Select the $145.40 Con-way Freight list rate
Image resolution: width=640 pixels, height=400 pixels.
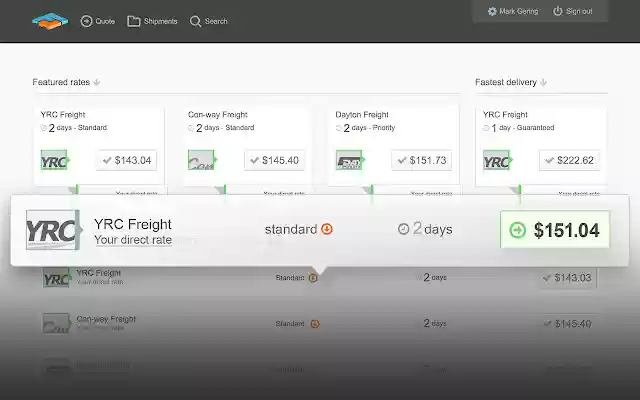[x=568, y=324]
